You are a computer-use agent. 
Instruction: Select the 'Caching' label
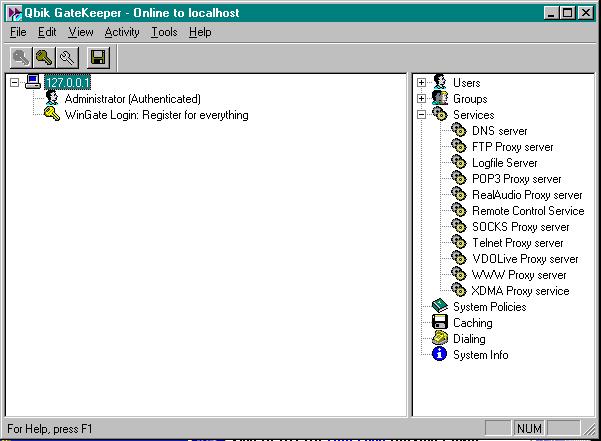coord(473,323)
